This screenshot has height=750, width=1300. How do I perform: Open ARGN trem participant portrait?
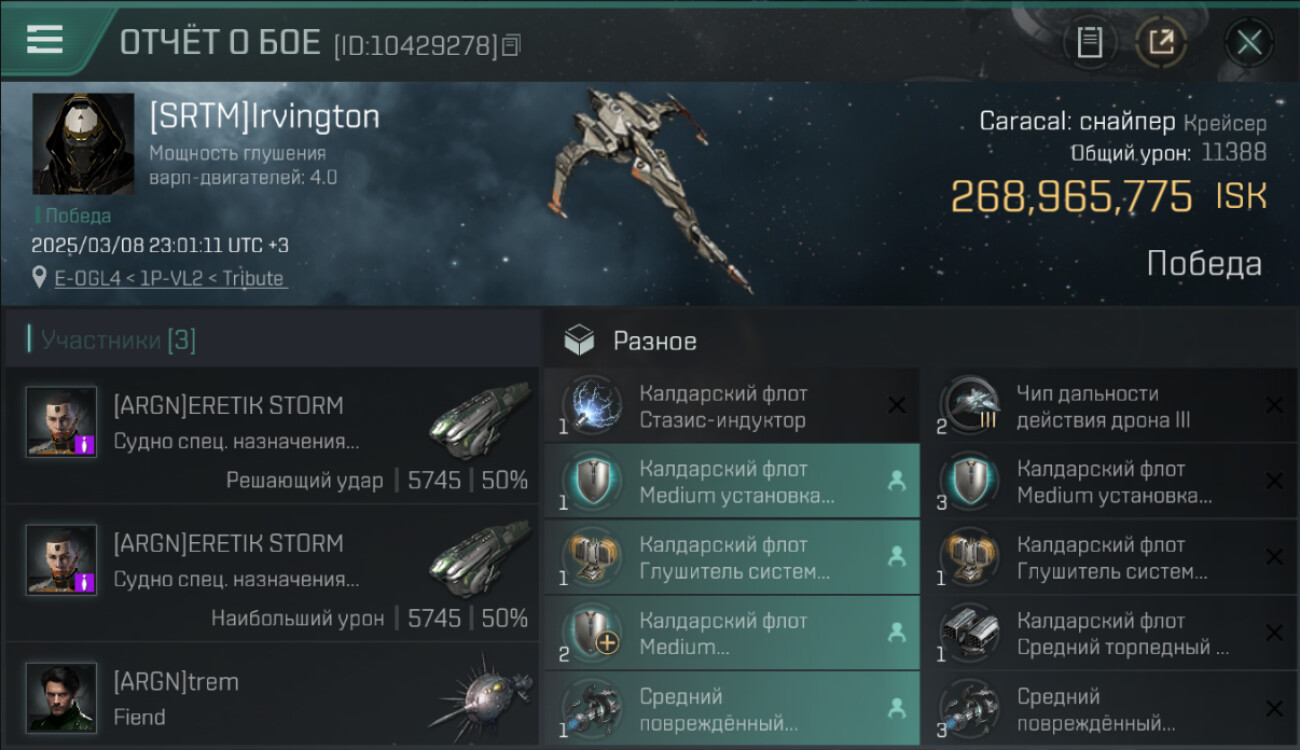[x=62, y=697]
